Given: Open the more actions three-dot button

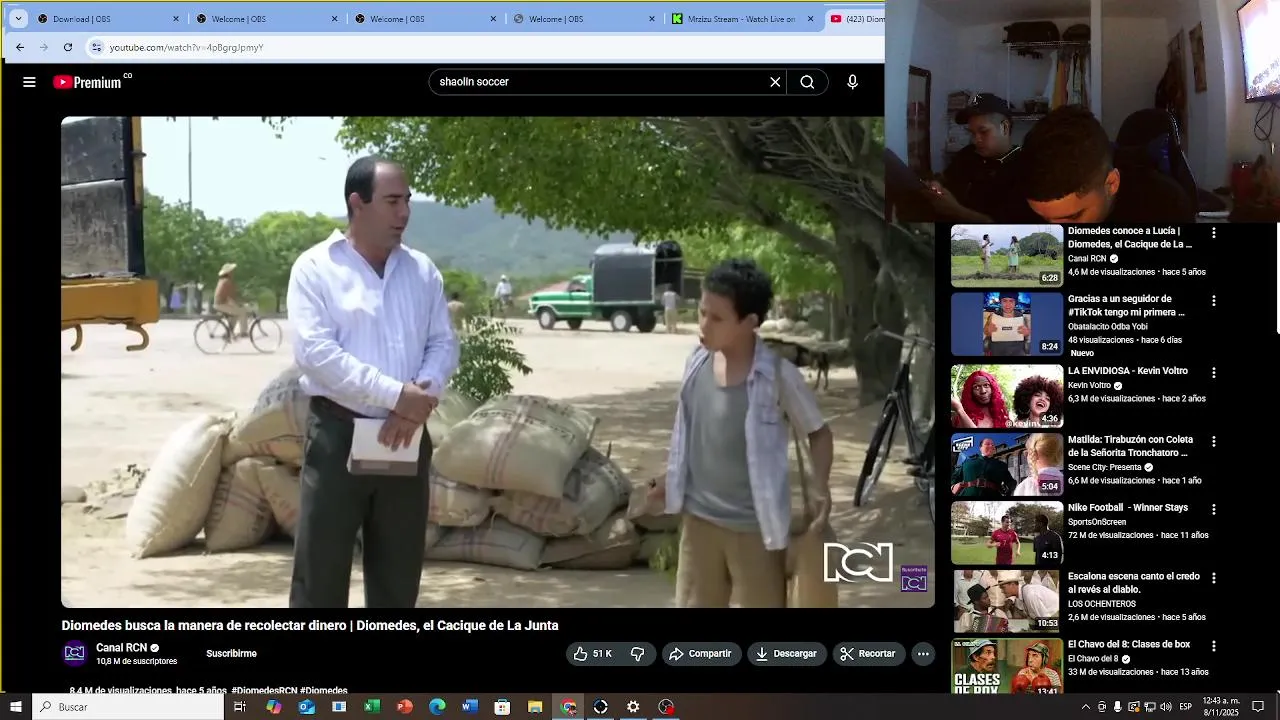Looking at the screenshot, I should (x=923, y=654).
